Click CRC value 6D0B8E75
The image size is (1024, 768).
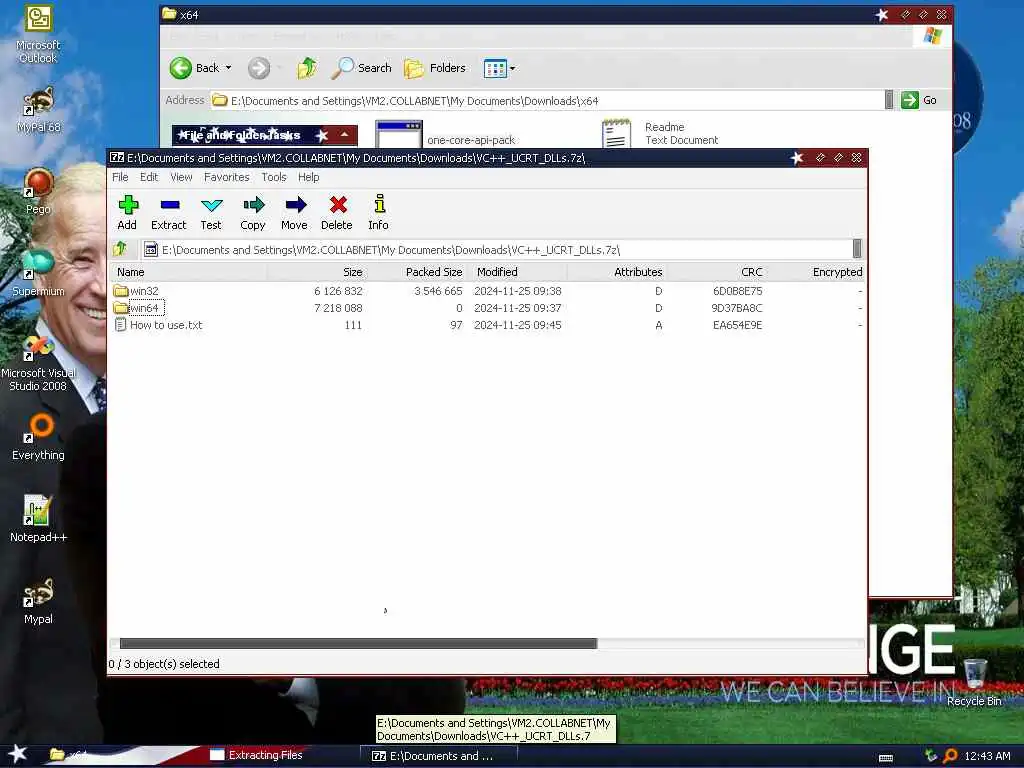737,291
